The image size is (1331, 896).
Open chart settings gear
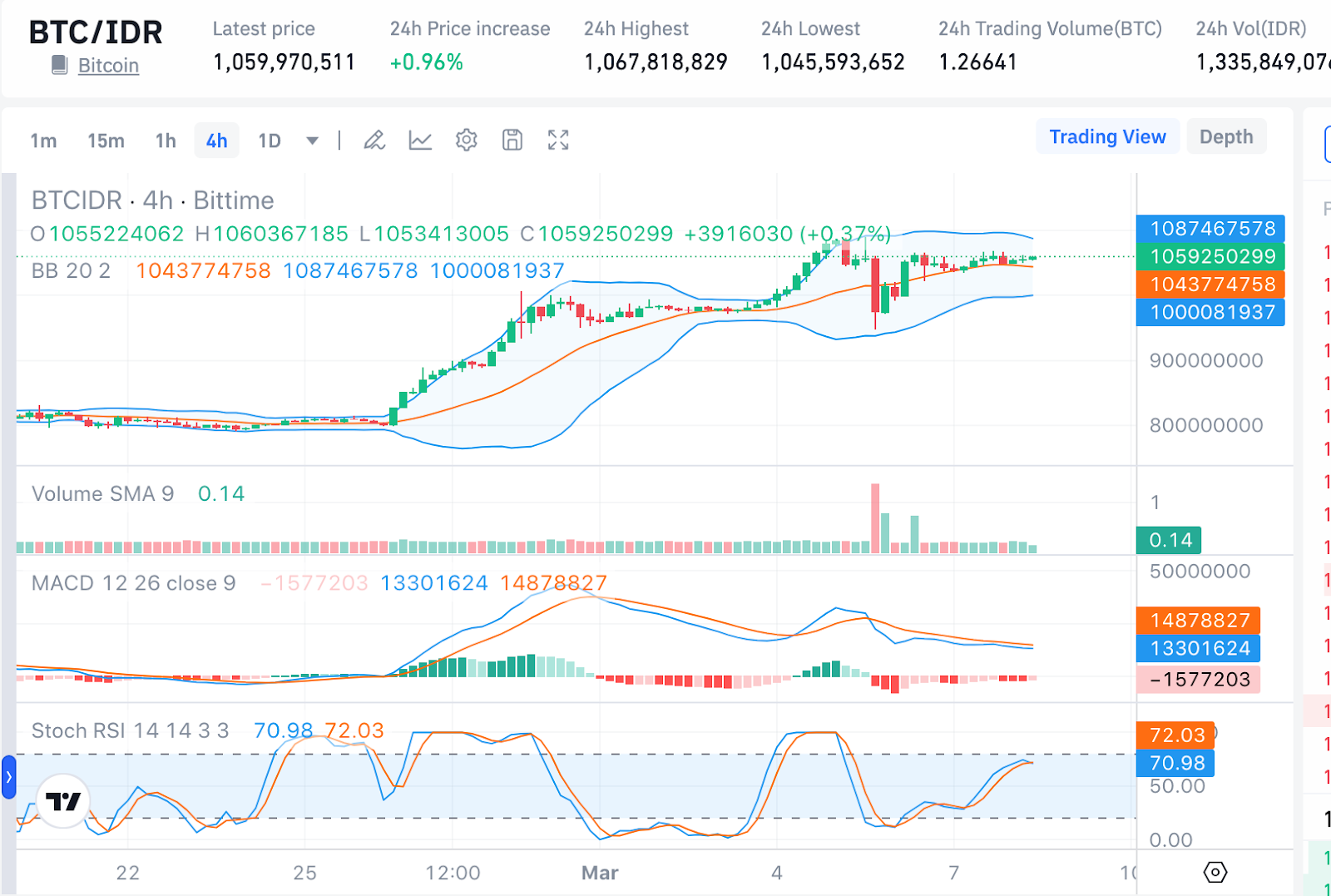467,141
